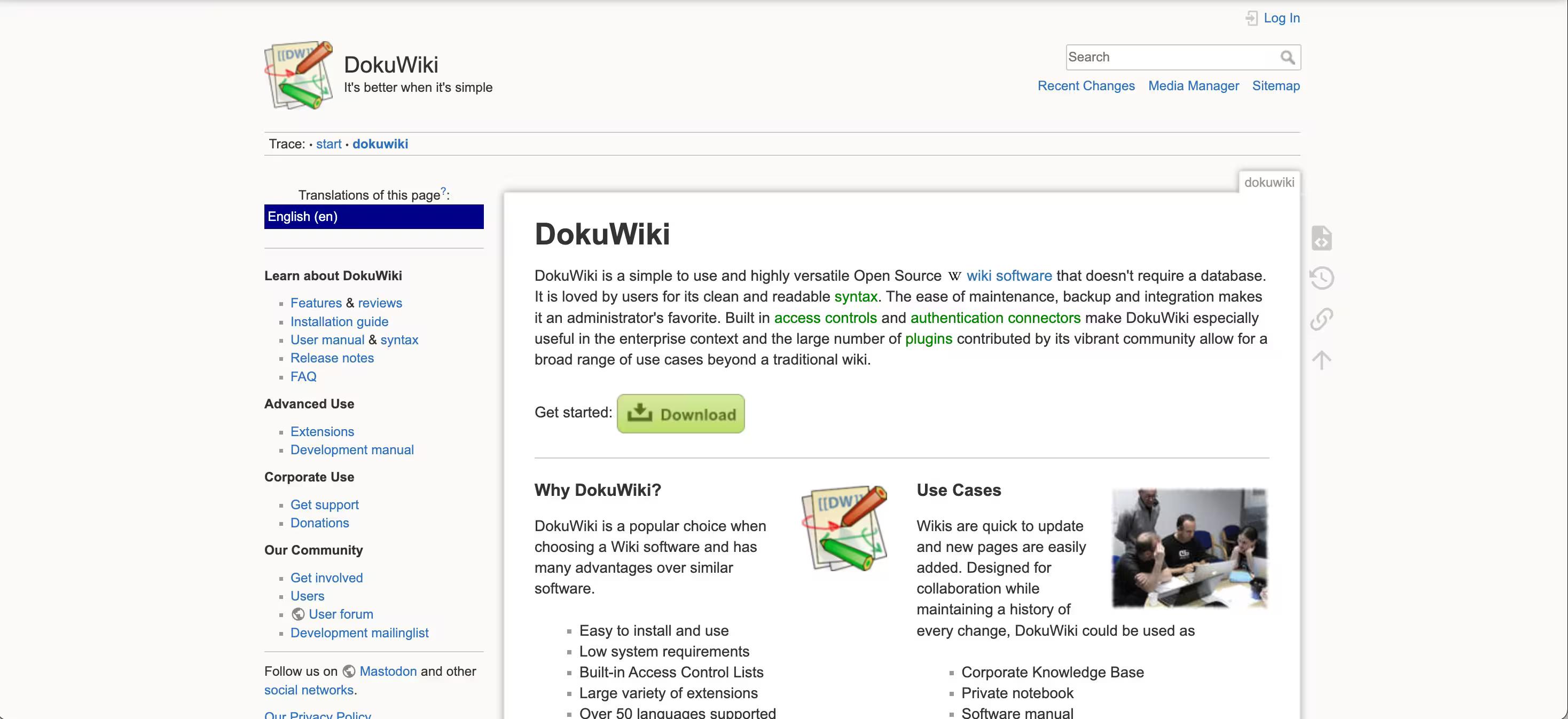Image resolution: width=1568 pixels, height=719 pixels.
Task: Click the search magnifier icon
Action: tap(1288, 57)
